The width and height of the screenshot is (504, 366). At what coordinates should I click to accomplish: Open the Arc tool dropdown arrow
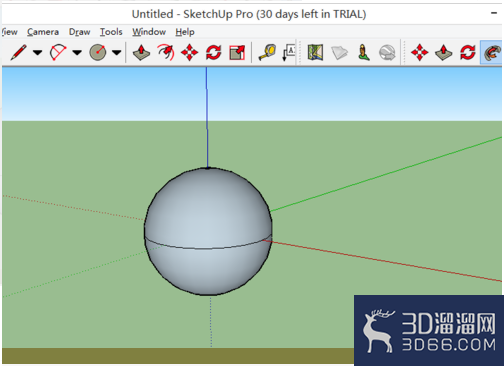[77, 52]
